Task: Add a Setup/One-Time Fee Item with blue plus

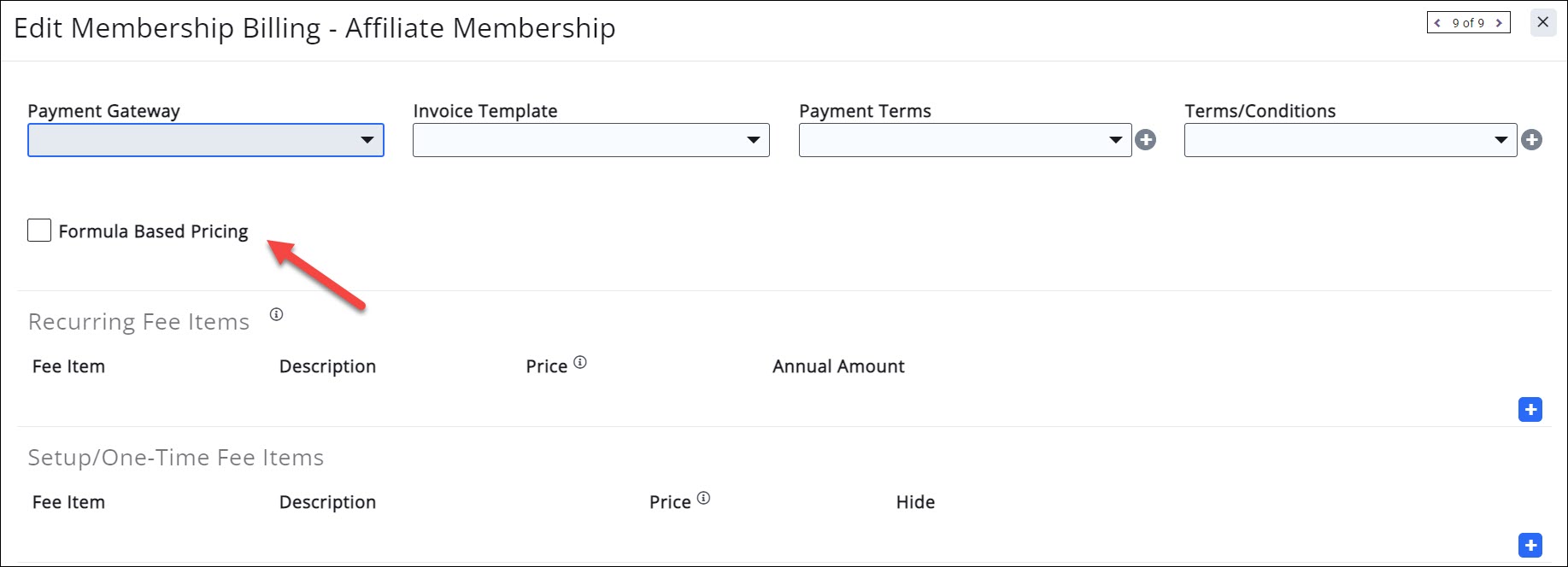Action: 1530,545
